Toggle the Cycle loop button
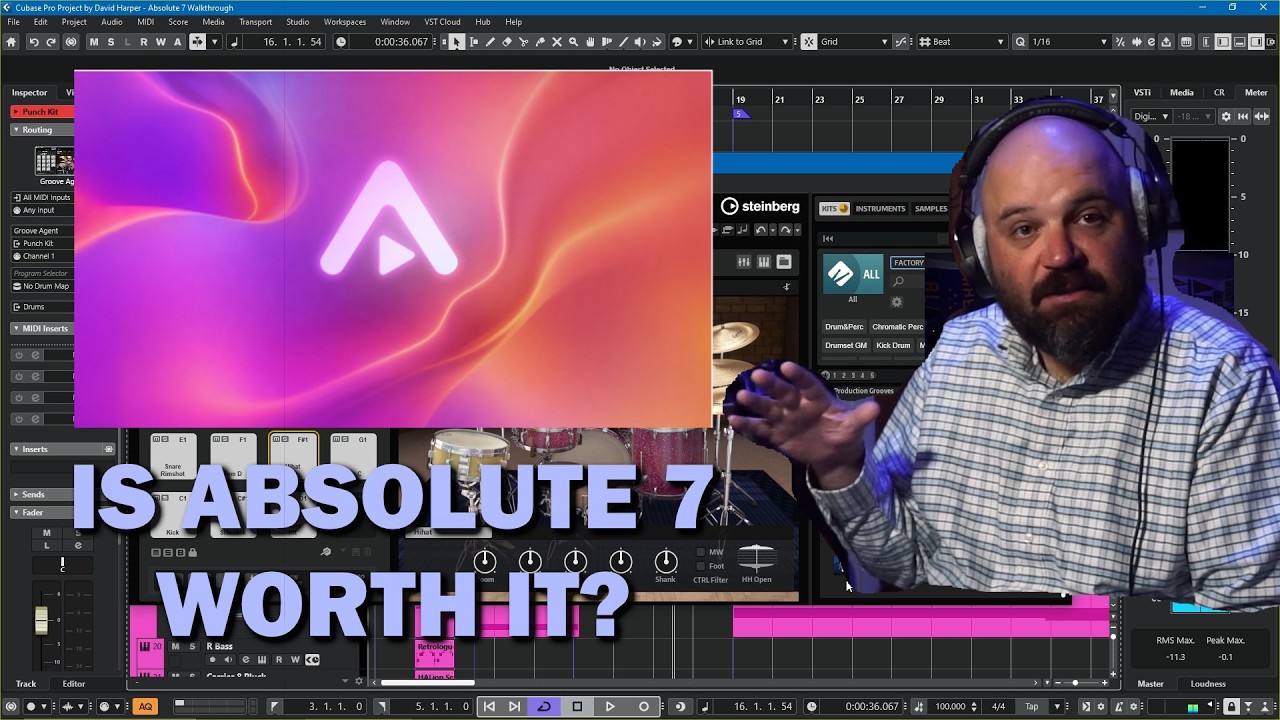 (544, 706)
